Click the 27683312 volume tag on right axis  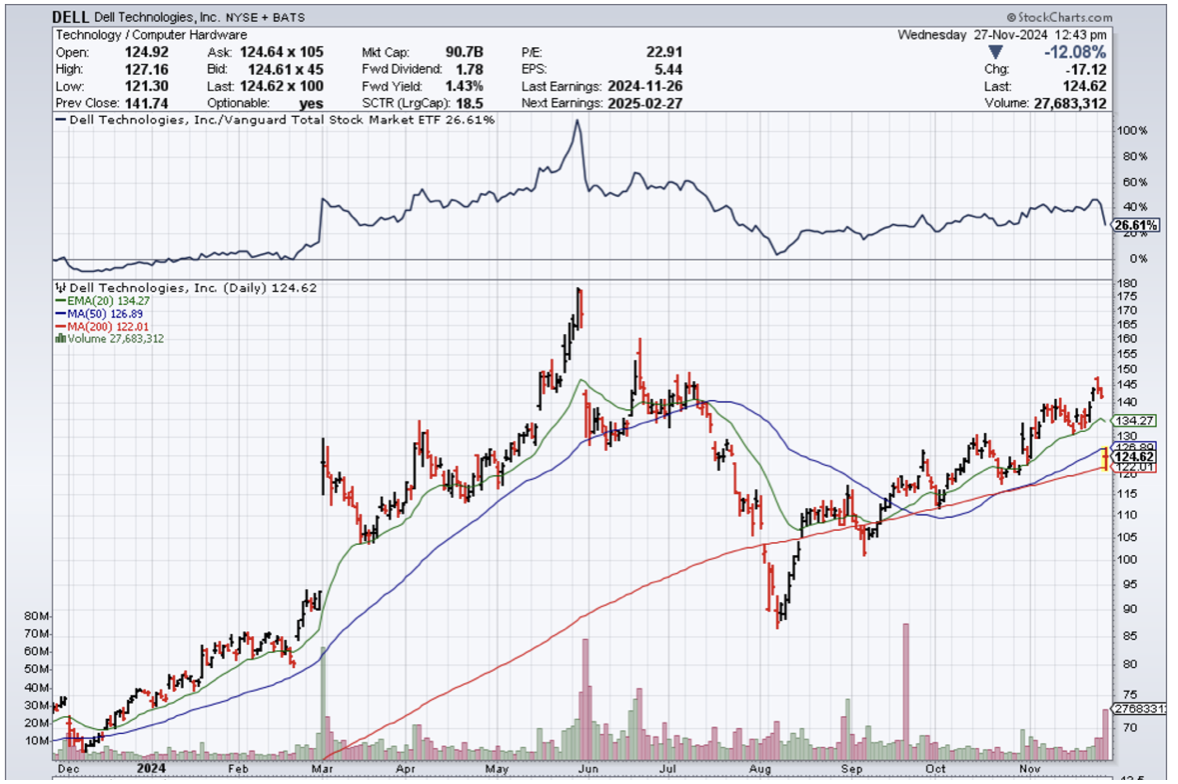tap(1140, 709)
